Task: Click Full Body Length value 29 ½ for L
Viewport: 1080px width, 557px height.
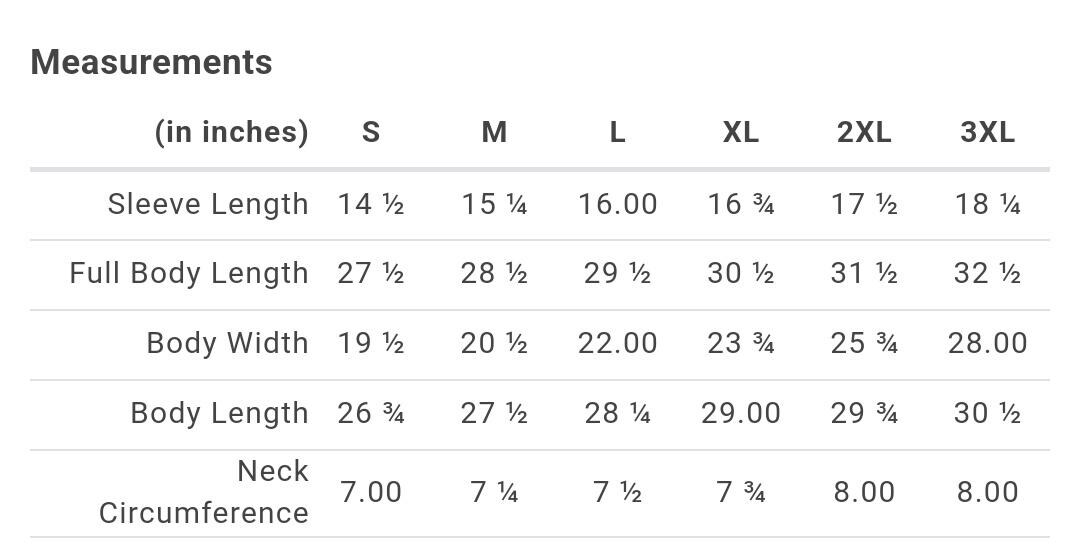Action: pos(617,273)
